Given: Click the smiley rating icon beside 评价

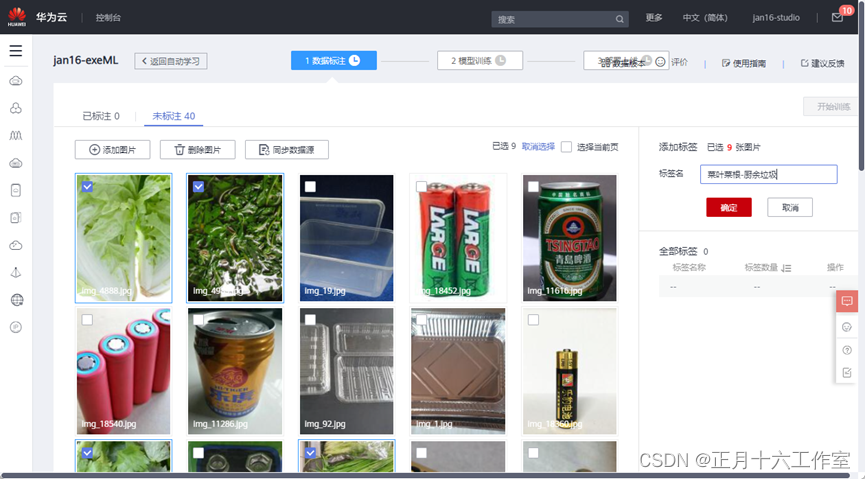Looking at the screenshot, I should [660, 62].
